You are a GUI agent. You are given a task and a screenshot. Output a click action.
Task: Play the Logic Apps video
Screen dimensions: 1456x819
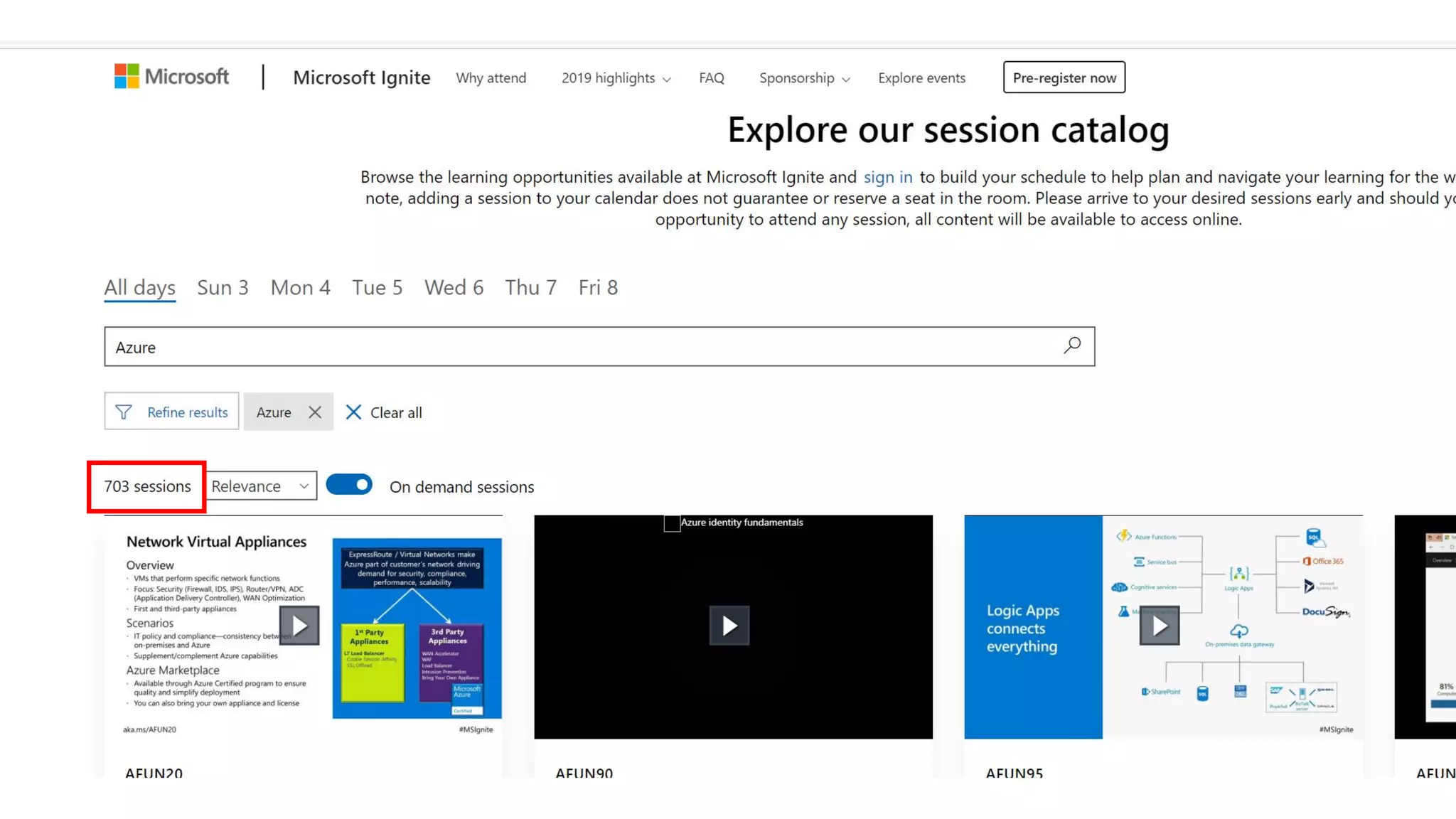click(1159, 626)
